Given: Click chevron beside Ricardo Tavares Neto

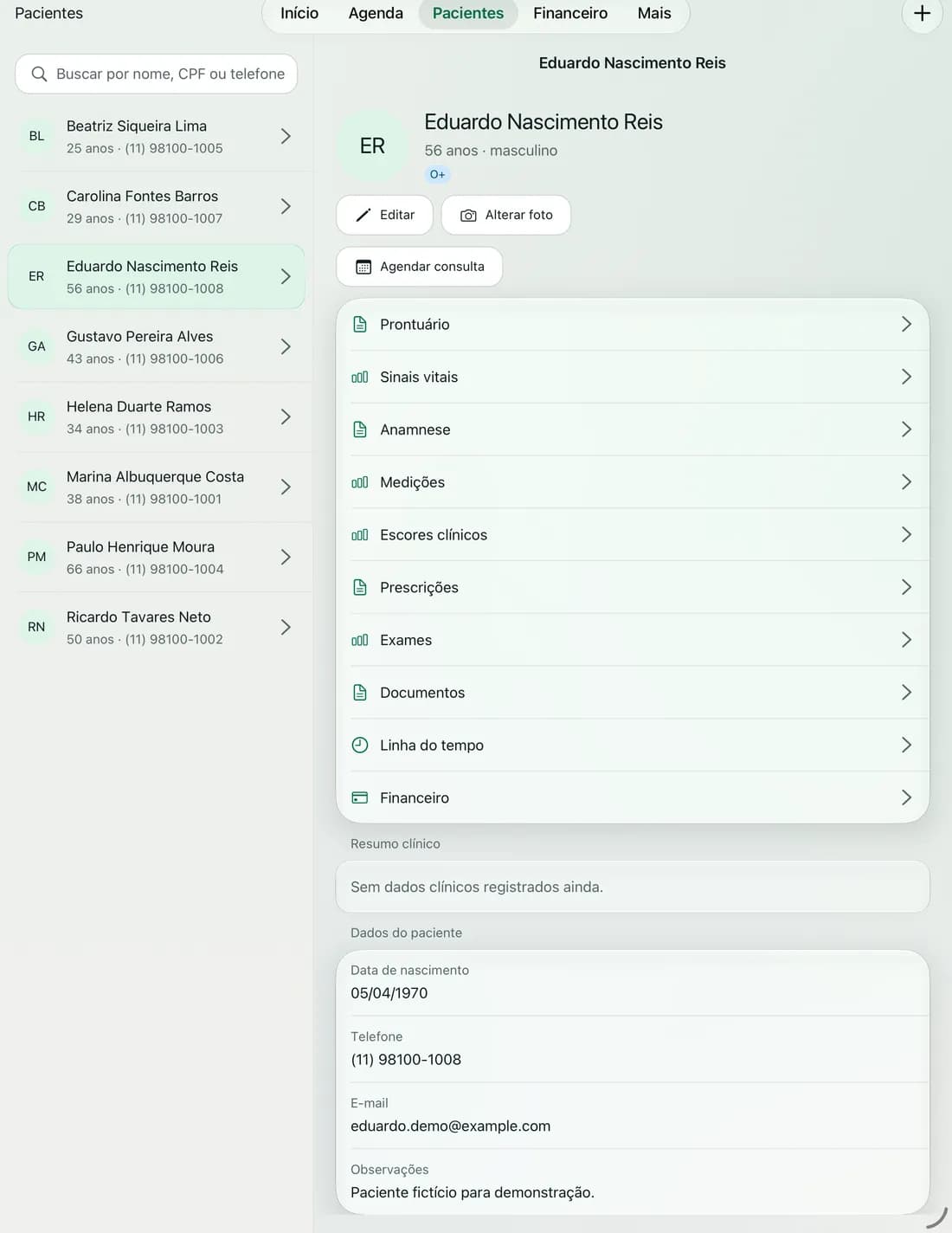Looking at the screenshot, I should click(286, 627).
